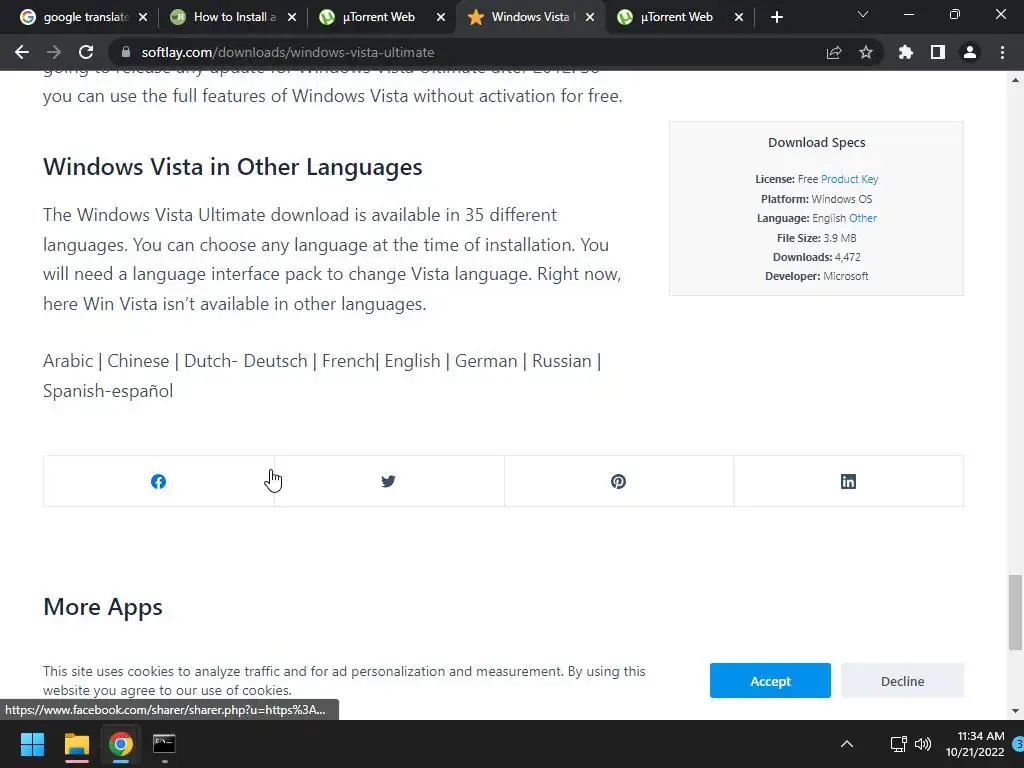Image resolution: width=1024 pixels, height=768 pixels.
Task: Open Windows Start menu
Action: 32,744
